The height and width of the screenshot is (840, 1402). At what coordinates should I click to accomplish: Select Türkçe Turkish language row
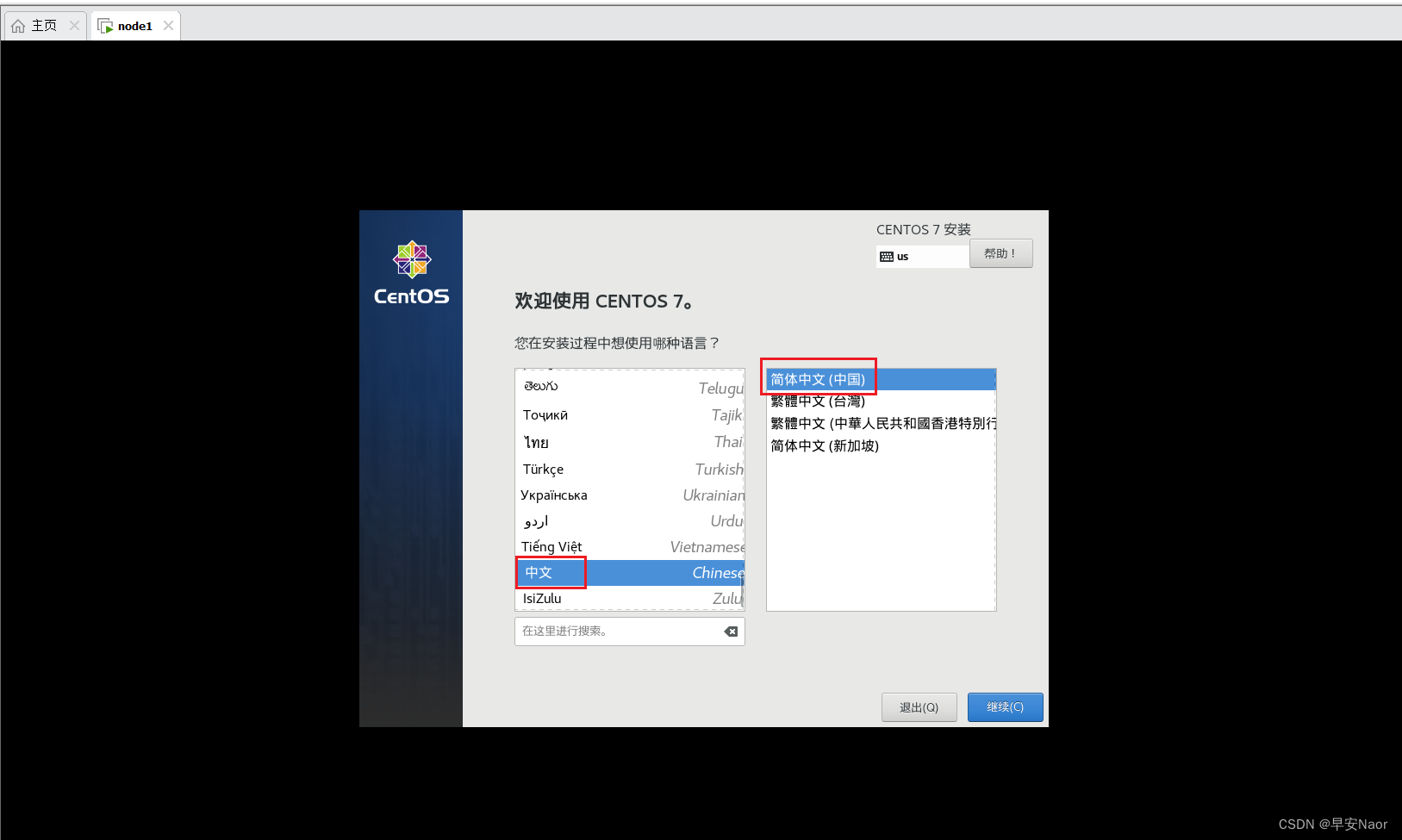point(630,469)
